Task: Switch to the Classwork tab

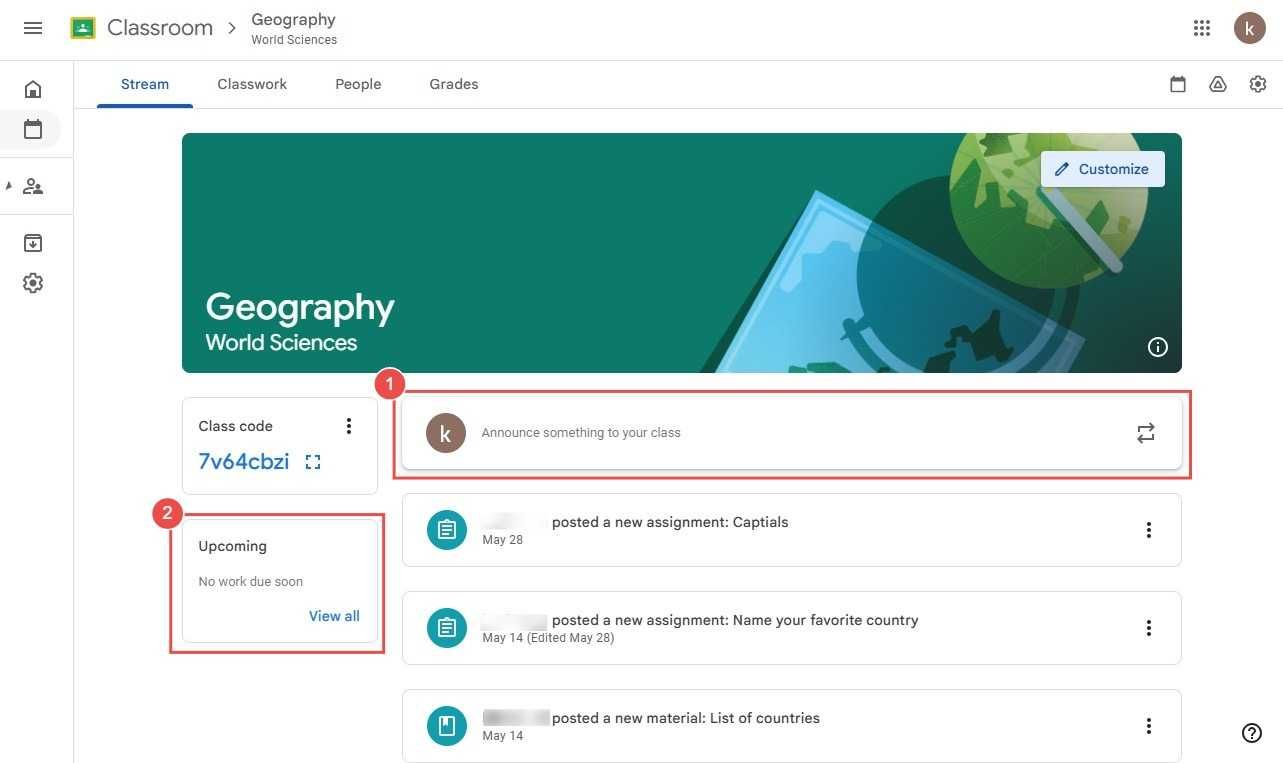Action: (252, 84)
